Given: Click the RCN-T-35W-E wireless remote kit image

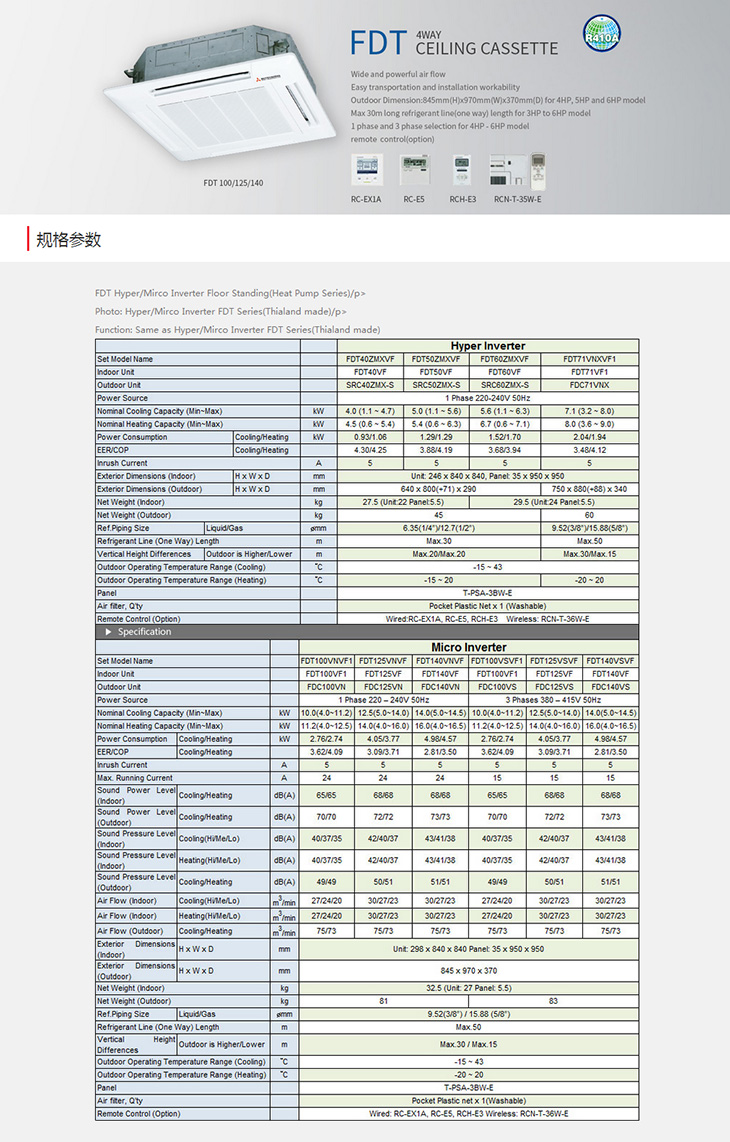Looking at the screenshot, I should click(x=517, y=170).
